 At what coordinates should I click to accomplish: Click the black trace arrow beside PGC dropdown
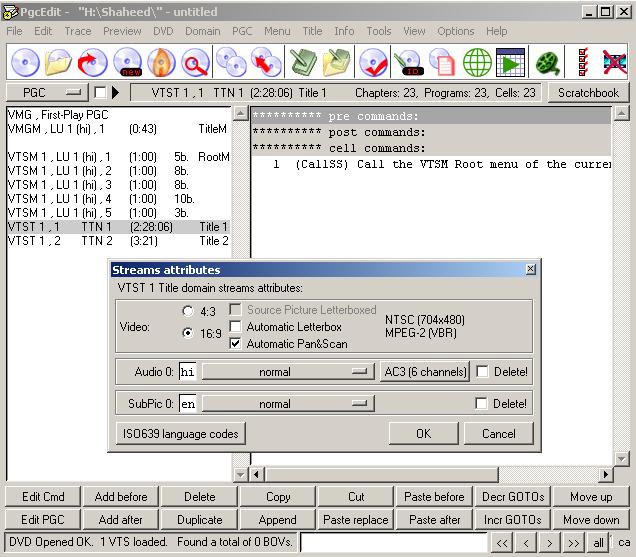pos(115,92)
